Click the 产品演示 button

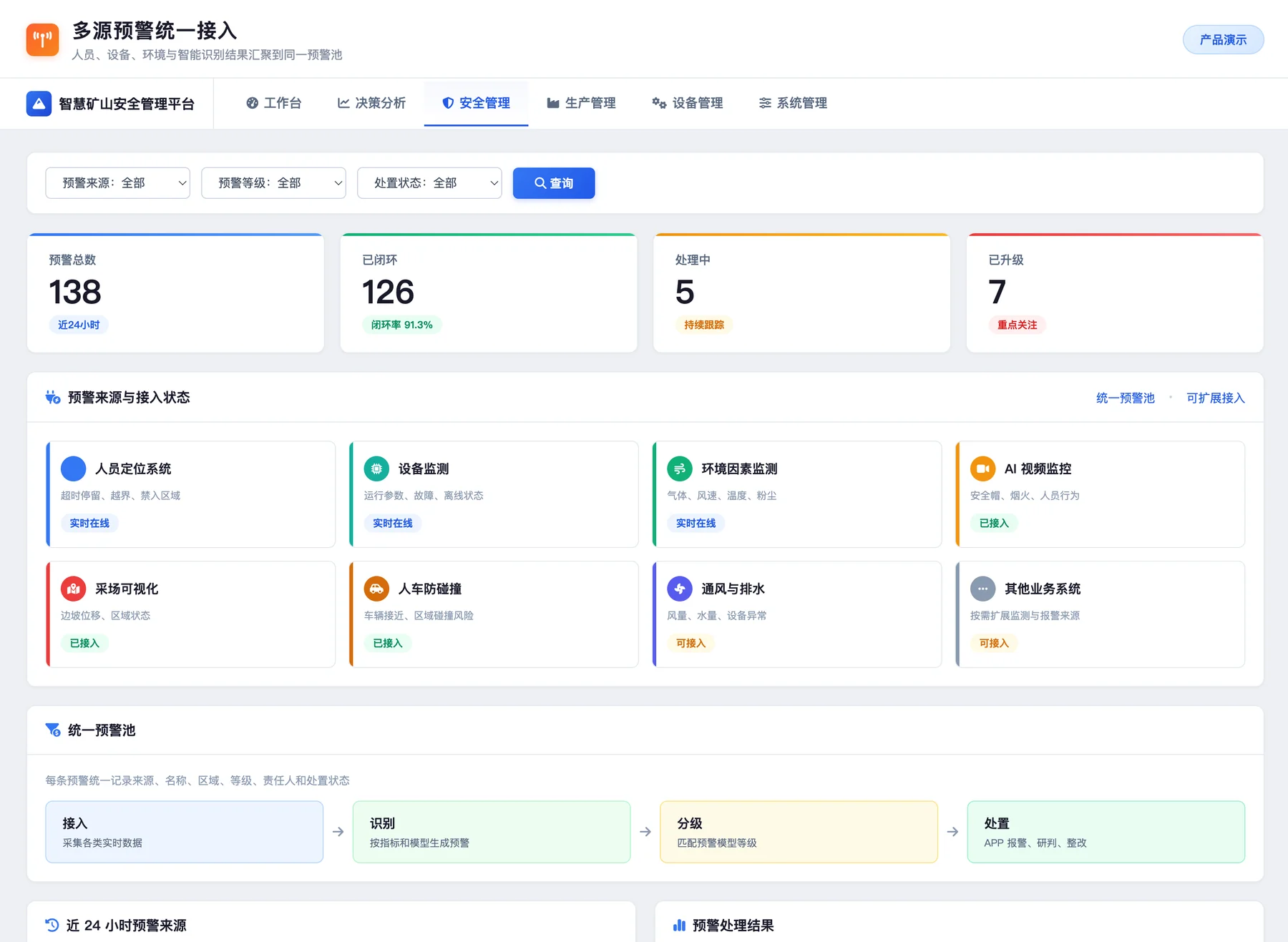coord(1223,40)
